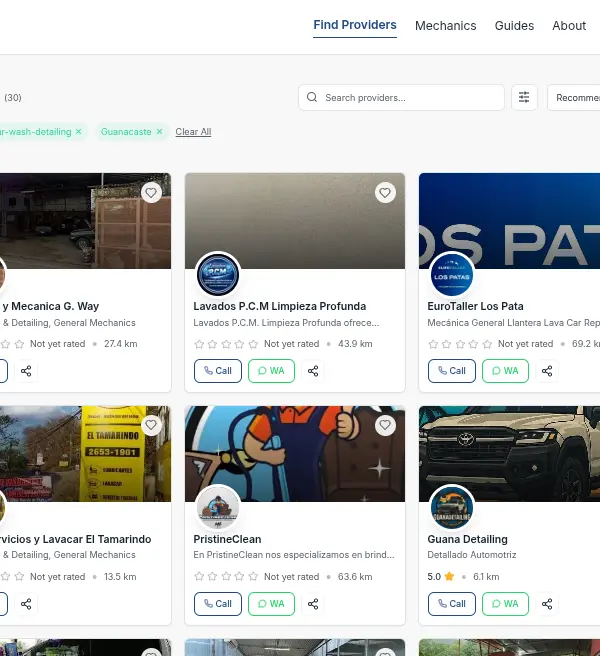Open El Tamarindo yellow sign photo
Screen dimensions: 600x656
(85, 454)
